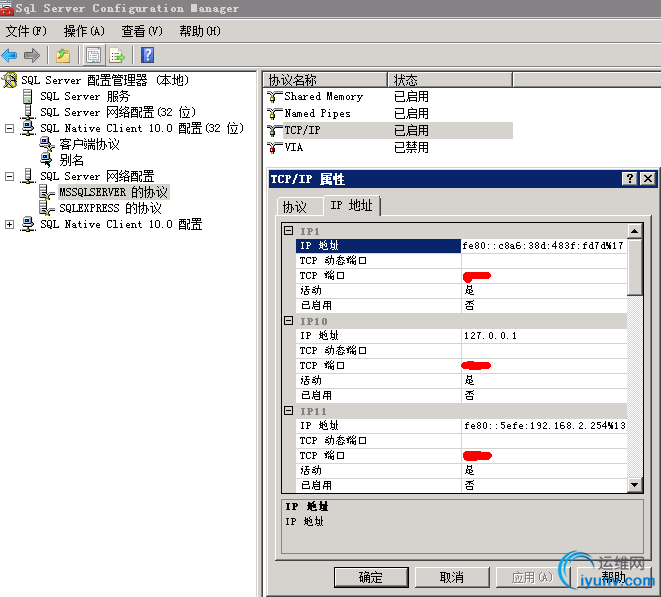Click the 帮助 button in the dialog
This screenshot has height=597, width=661.
614,577
